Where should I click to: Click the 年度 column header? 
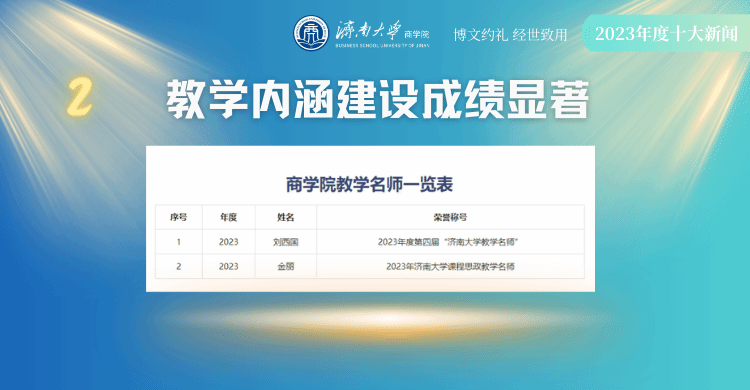[229, 217]
